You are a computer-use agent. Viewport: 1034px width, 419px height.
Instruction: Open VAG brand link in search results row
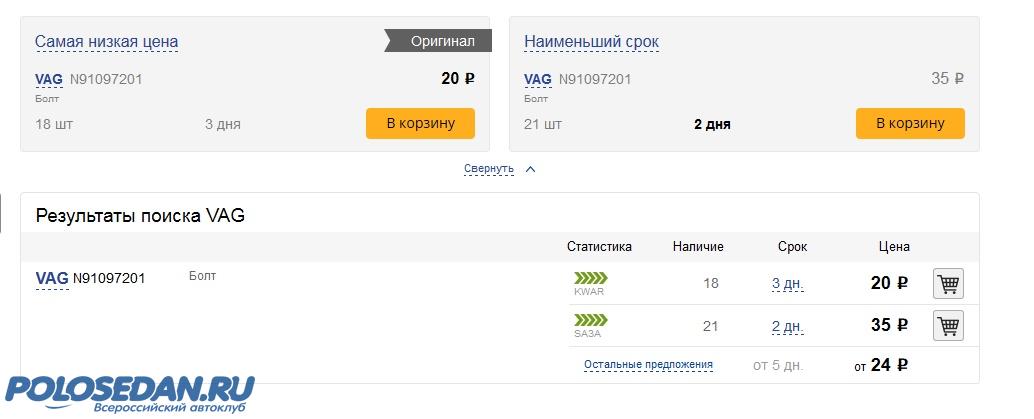tap(52, 278)
